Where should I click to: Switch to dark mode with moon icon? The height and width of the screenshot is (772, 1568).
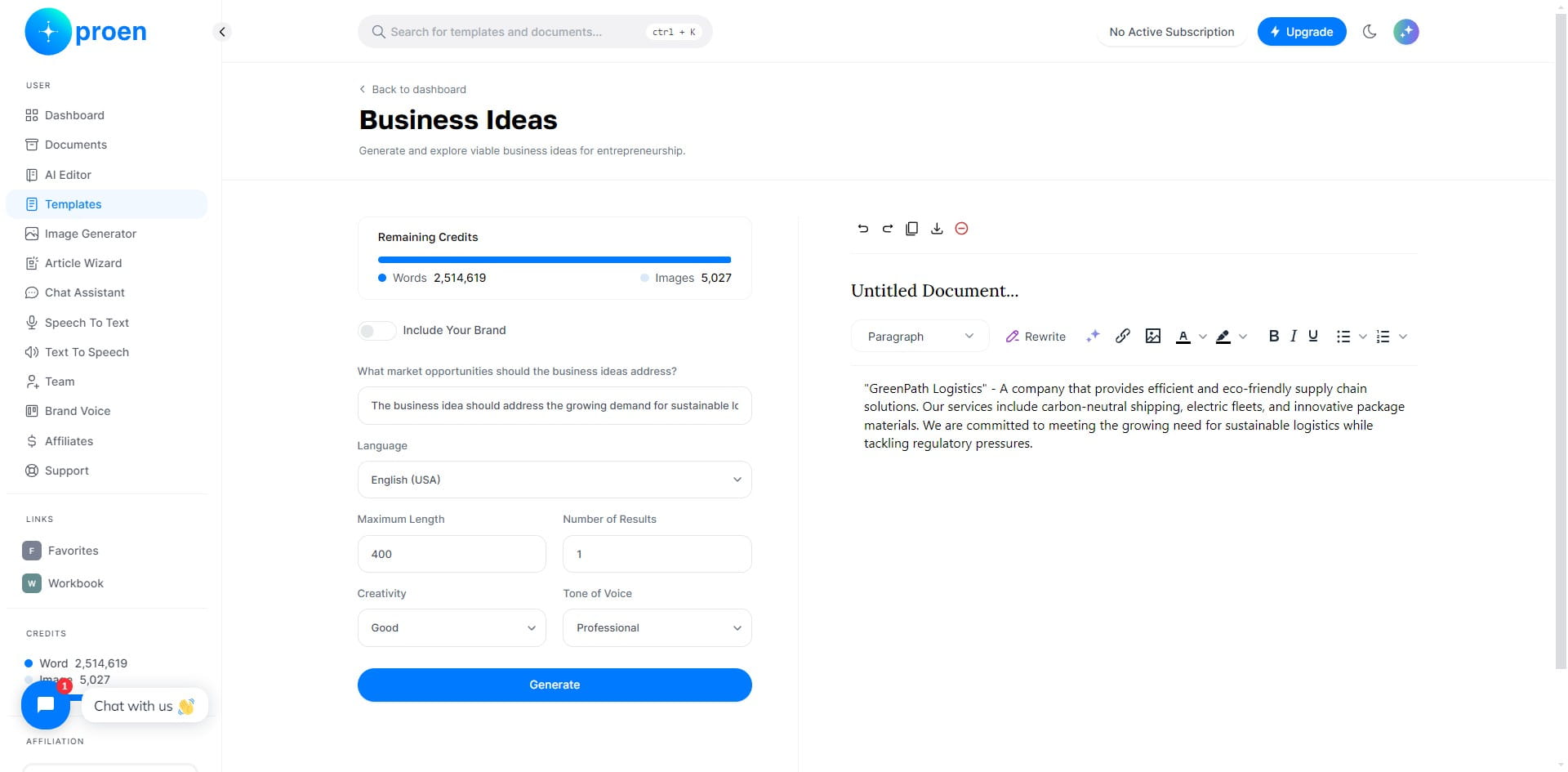click(1370, 32)
